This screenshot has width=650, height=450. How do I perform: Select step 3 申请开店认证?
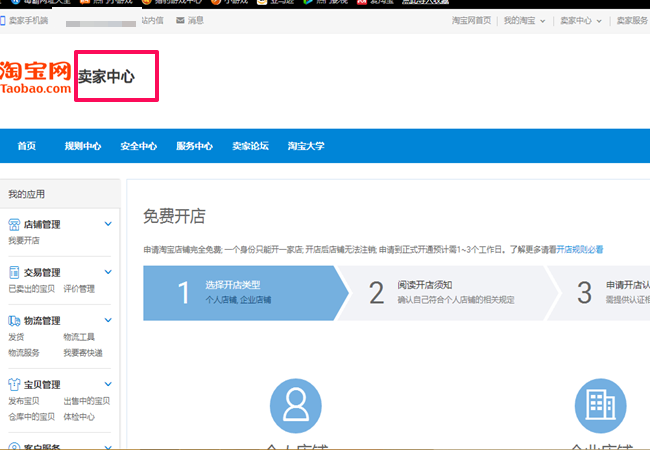(x=601, y=293)
